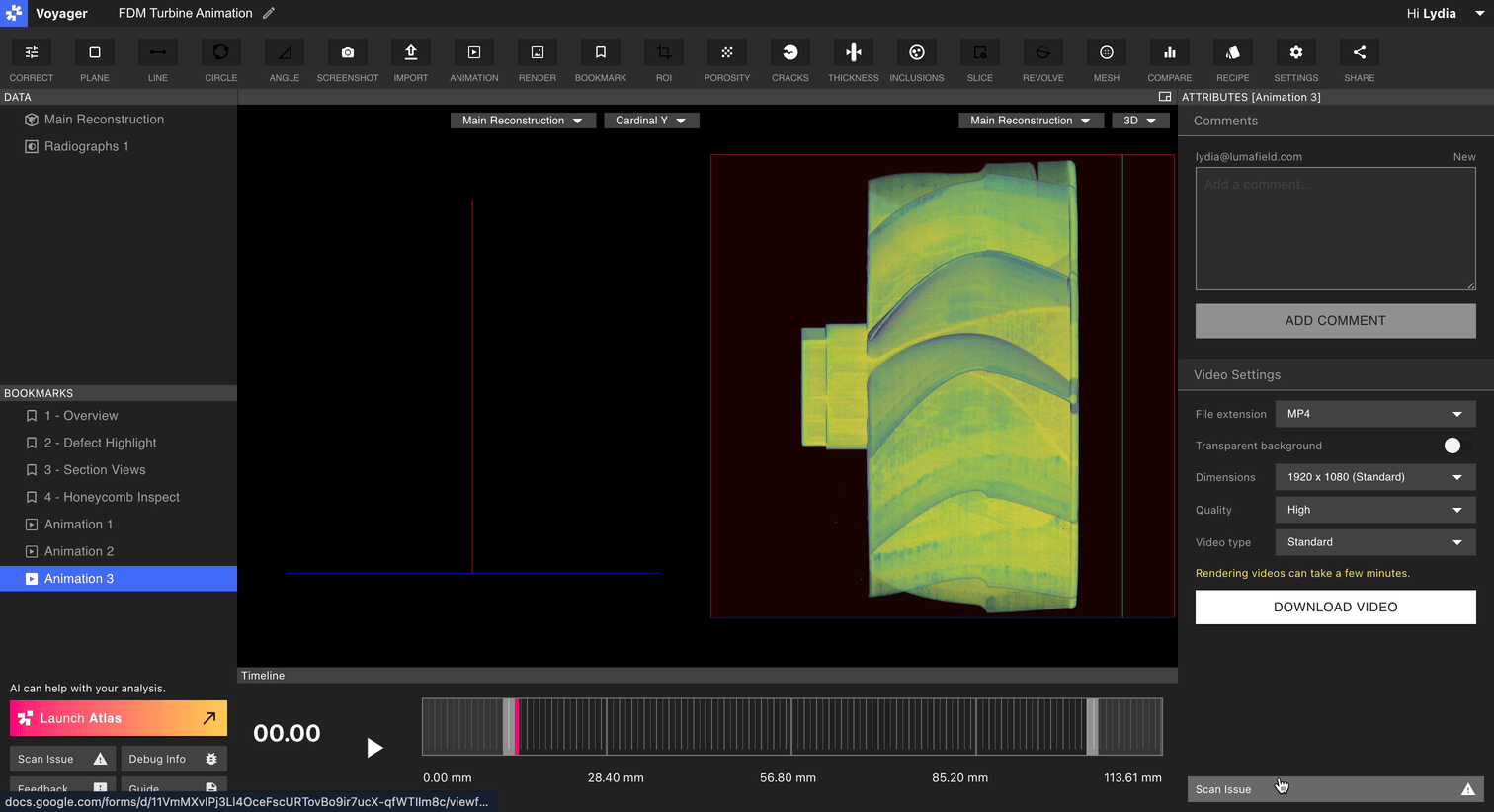Open the File extension MP4 dropdown
Screen dimensions: 1494x812
1374,414
